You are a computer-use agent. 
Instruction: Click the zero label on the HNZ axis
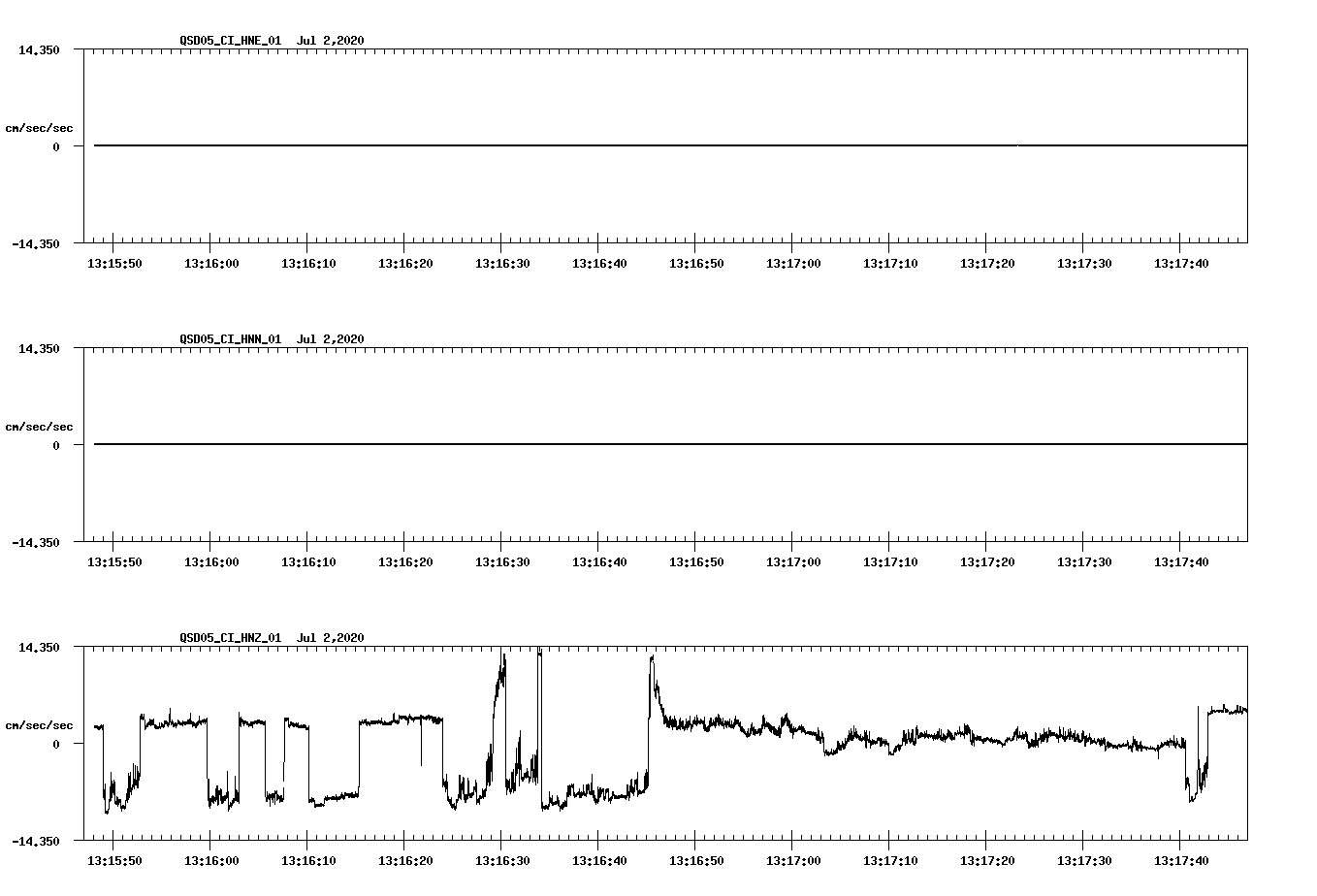coord(56,744)
